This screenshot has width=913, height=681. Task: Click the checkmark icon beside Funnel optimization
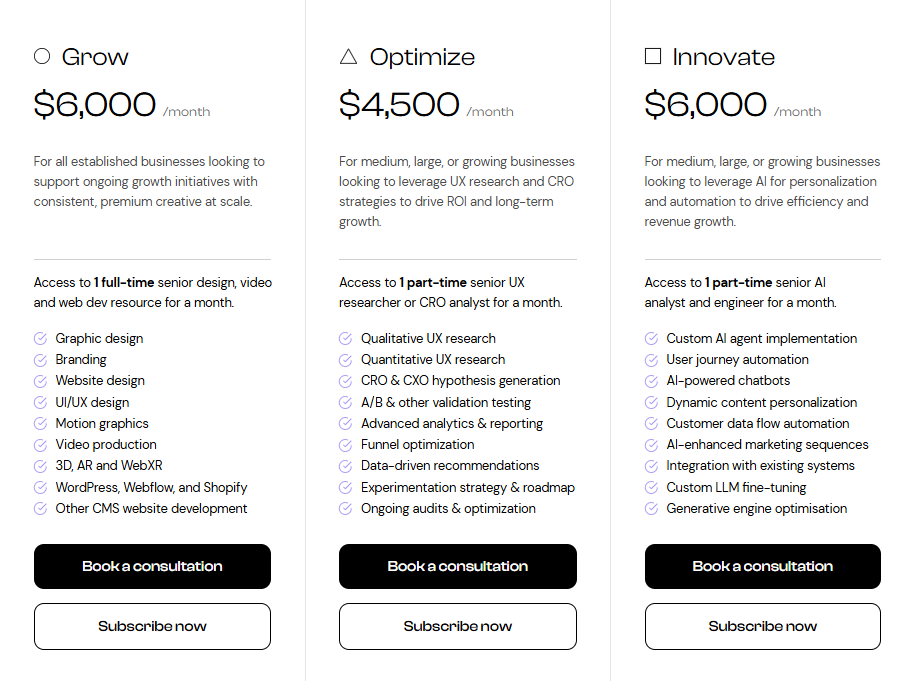[x=346, y=445]
